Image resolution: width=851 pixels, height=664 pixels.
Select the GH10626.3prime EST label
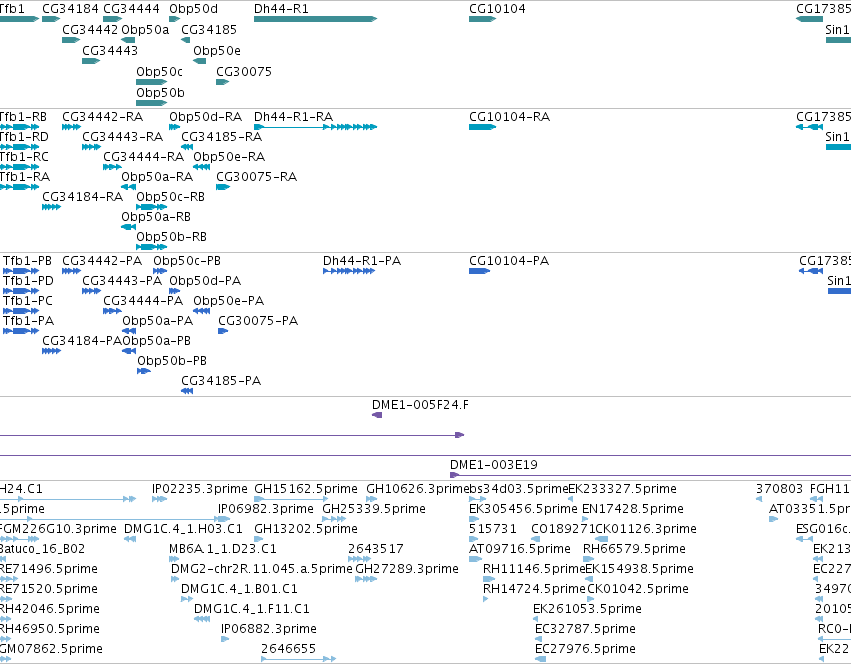coord(417,490)
